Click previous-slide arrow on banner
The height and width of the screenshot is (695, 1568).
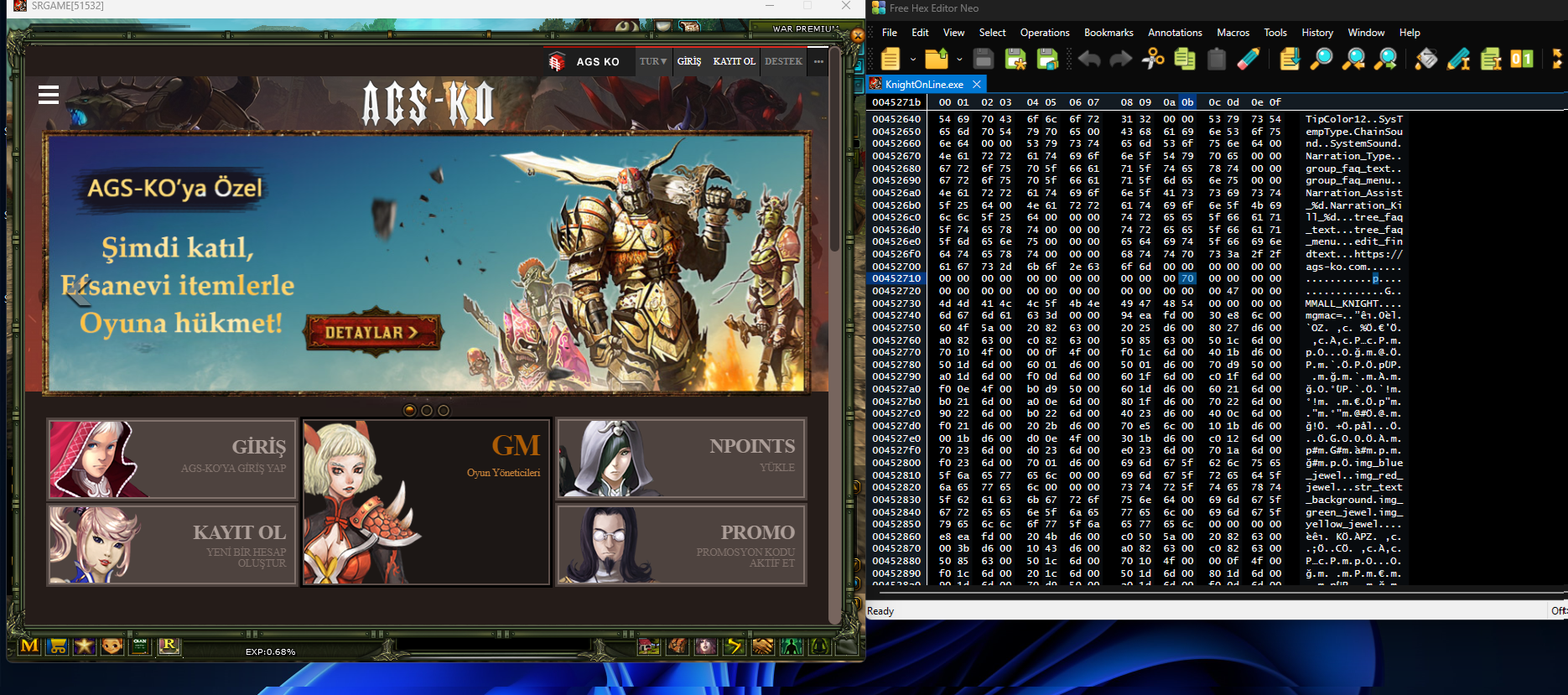click(x=78, y=292)
